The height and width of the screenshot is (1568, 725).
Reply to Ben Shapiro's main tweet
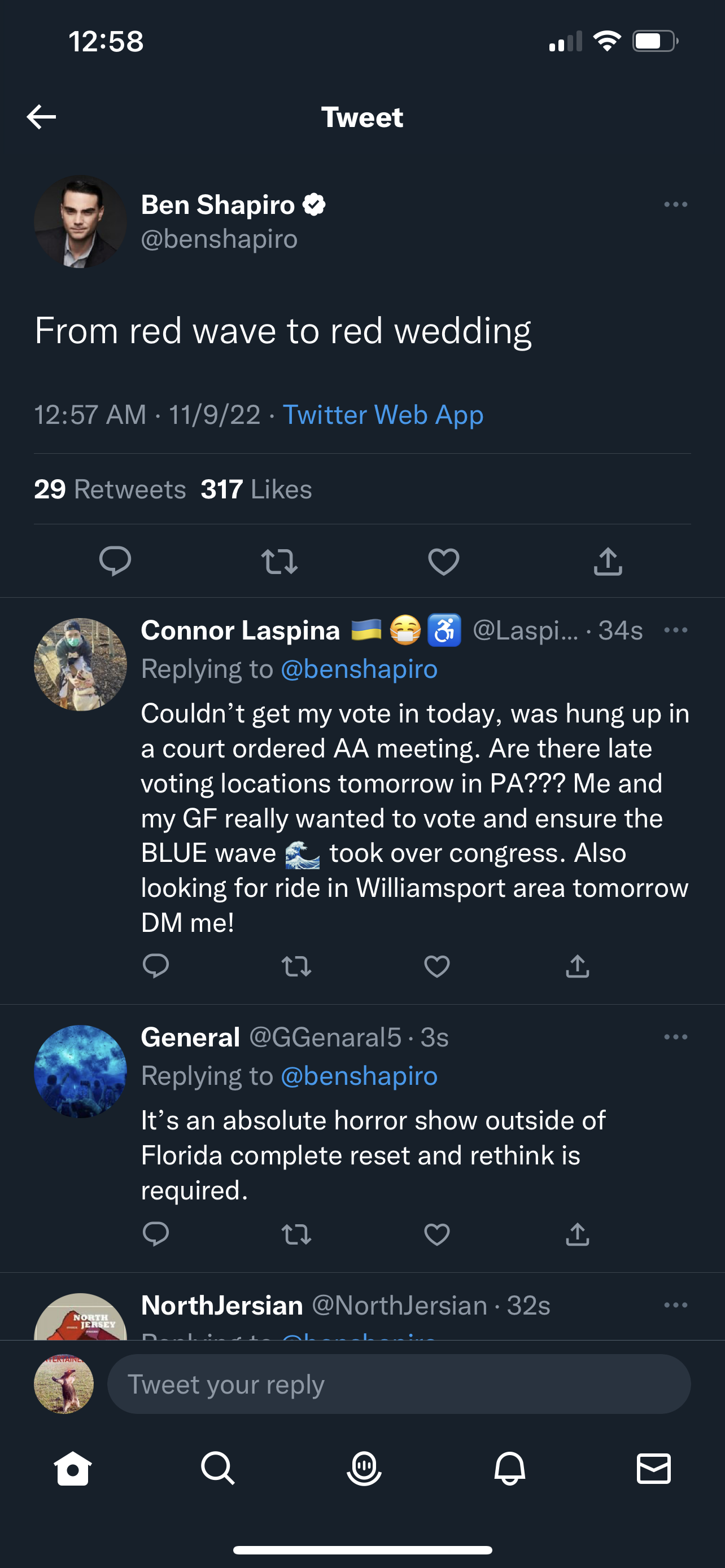(x=115, y=561)
